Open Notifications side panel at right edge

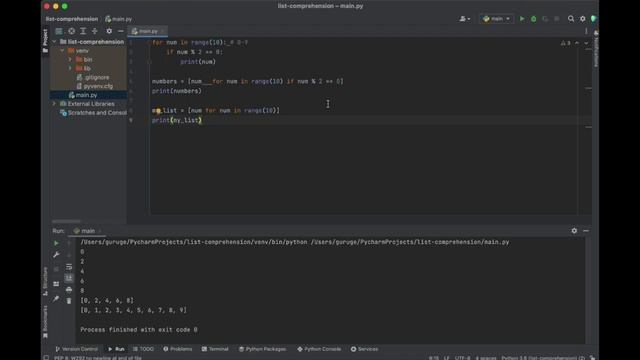click(x=596, y=49)
